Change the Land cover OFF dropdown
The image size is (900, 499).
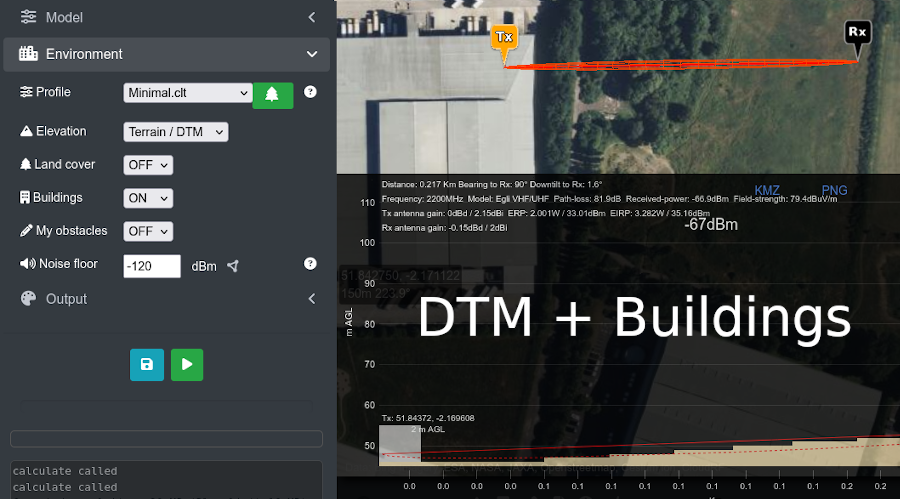click(148, 165)
